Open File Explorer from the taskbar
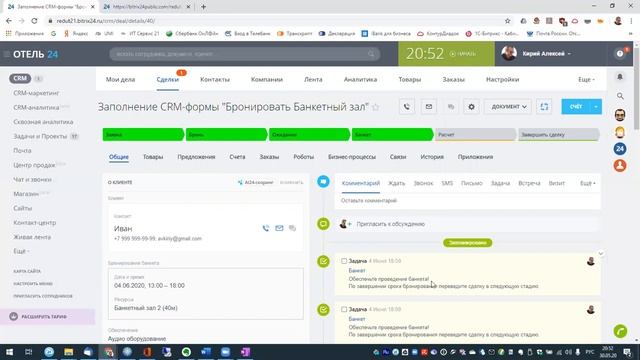 pos(69,352)
